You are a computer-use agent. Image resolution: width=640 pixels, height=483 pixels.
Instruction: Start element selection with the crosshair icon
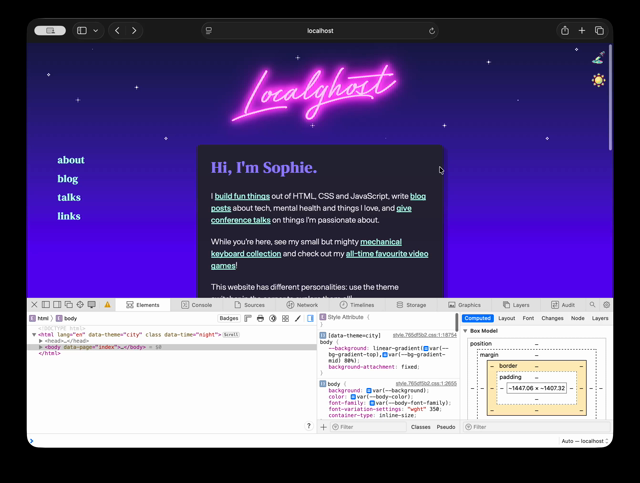pos(80,305)
